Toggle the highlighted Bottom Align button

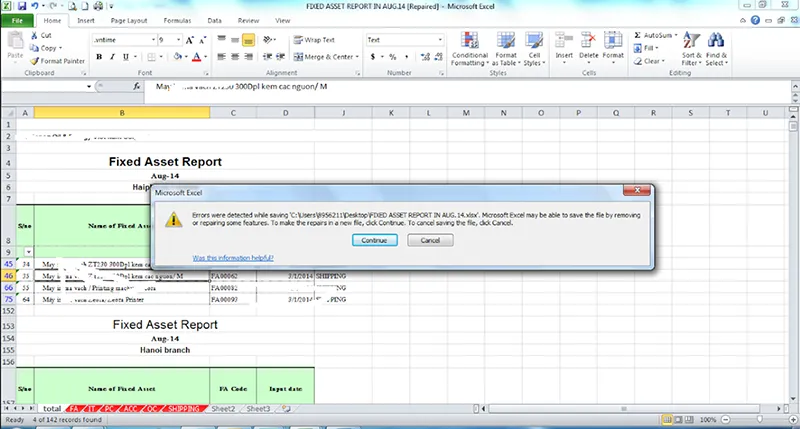tap(248, 40)
